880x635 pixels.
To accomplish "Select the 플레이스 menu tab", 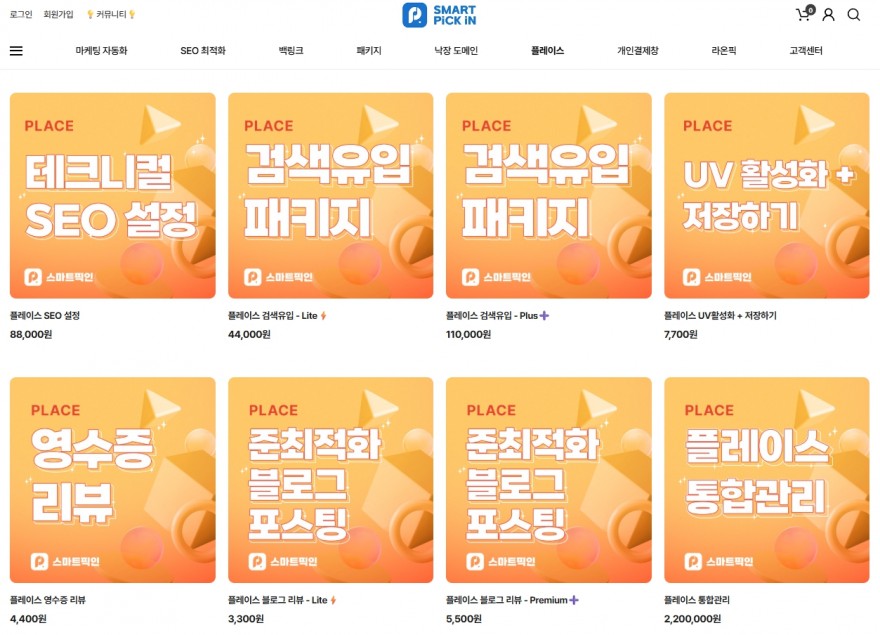I will (x=547, y=51).
